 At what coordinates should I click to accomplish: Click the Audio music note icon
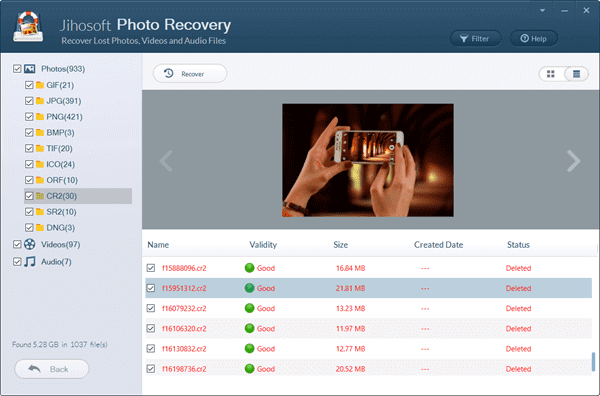[x=29, y=261]
